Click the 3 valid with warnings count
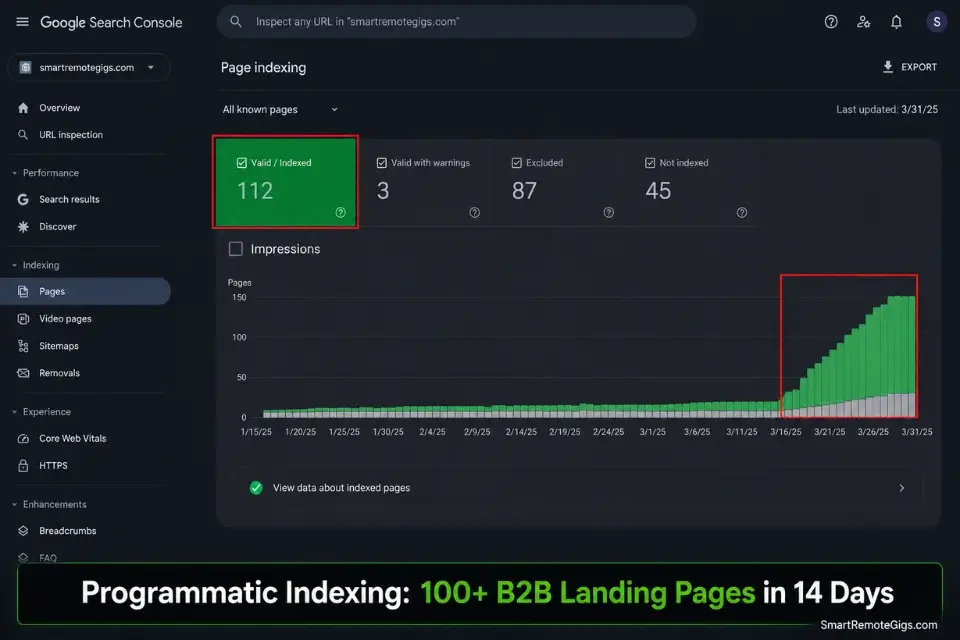The image size is (960, 640). pyautogui.click(x=383, y=191)
